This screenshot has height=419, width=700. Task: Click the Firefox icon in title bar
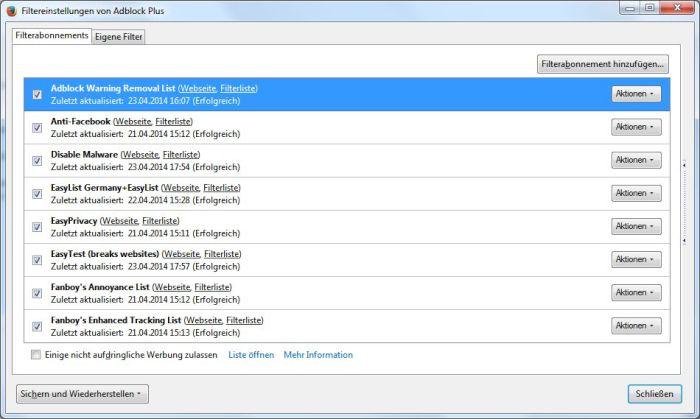click(11, 11)
